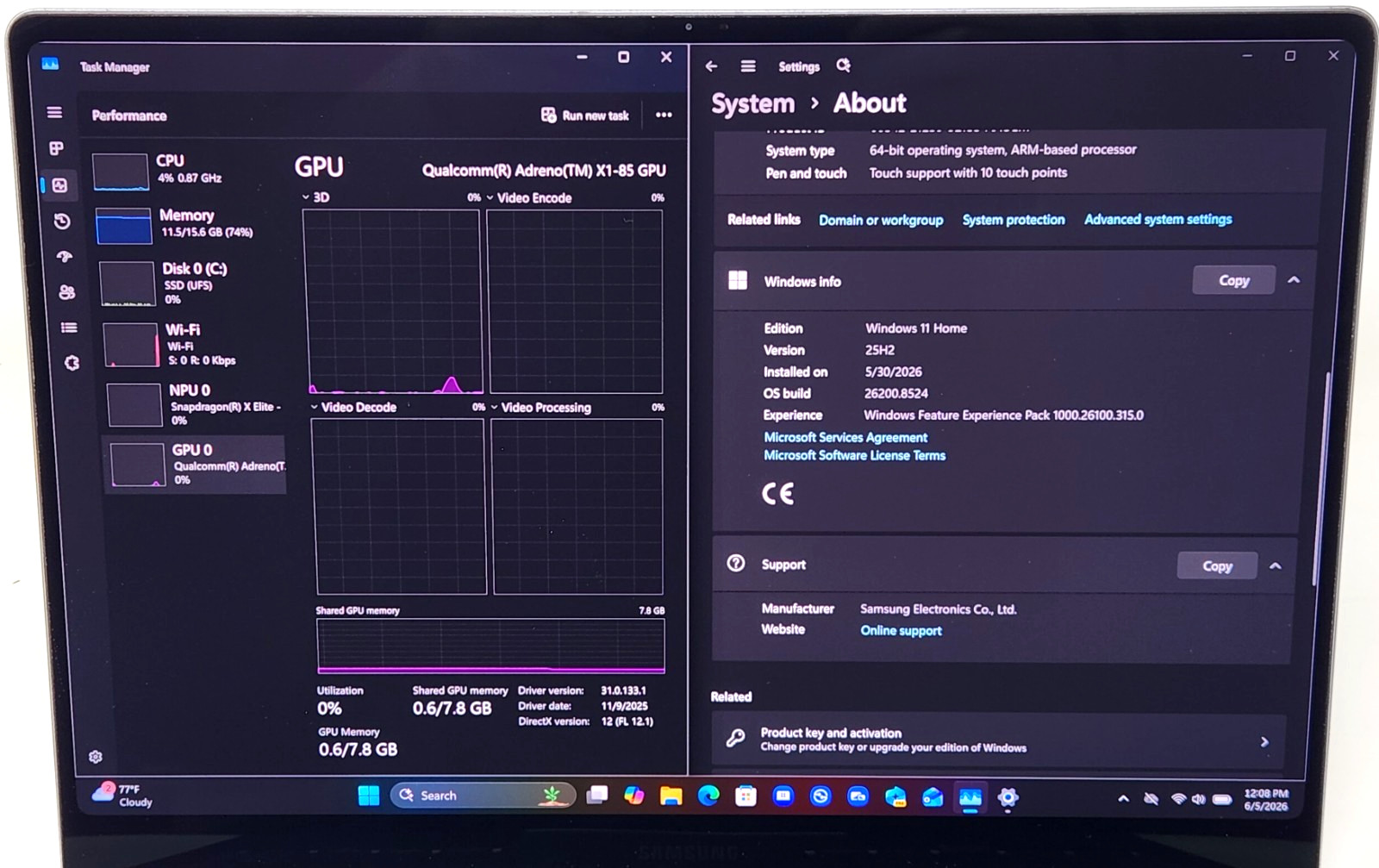Open Users page in Task Manager sidebar
The image size is (1379, 868).
click(x=66, y=292)
